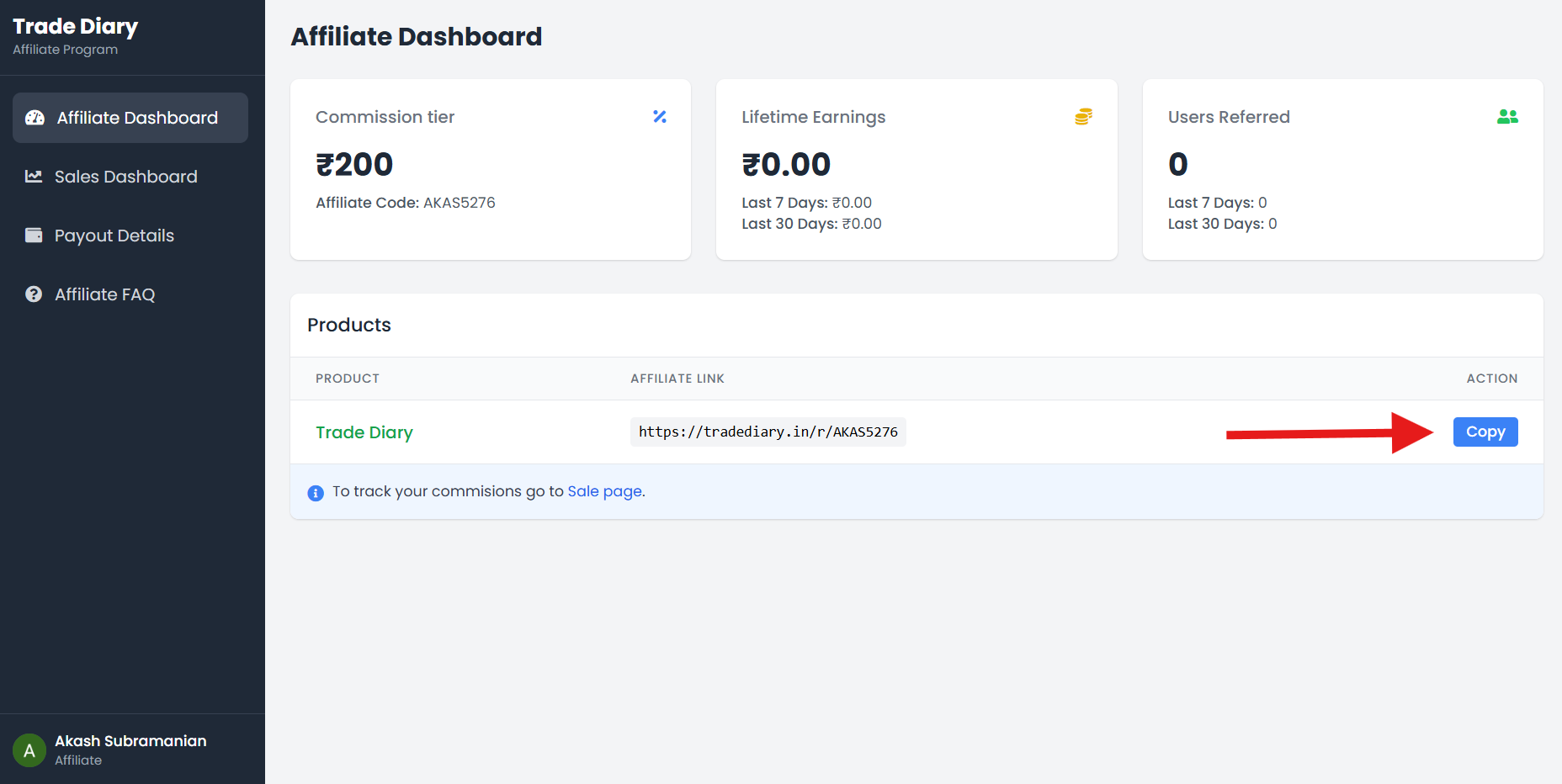Click Last 7 Days: 0 users line

click(1218, 203)
